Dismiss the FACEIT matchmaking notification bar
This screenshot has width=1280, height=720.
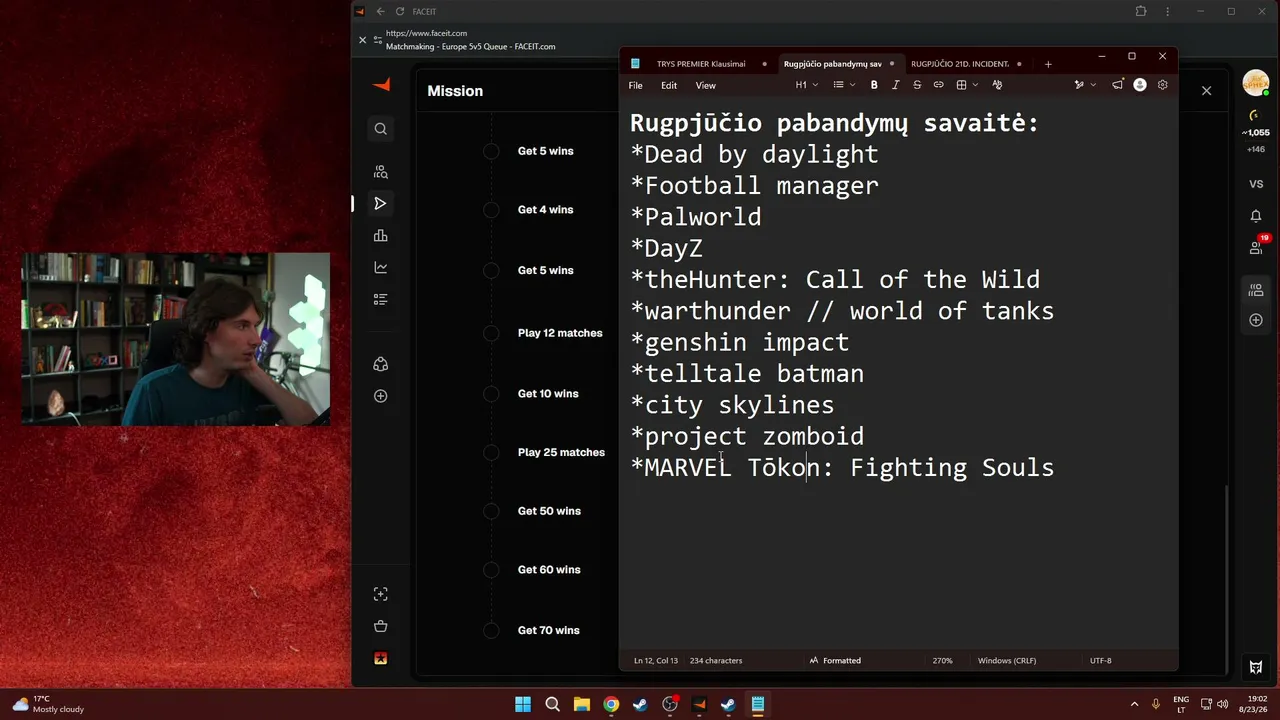tap(363, 40)
